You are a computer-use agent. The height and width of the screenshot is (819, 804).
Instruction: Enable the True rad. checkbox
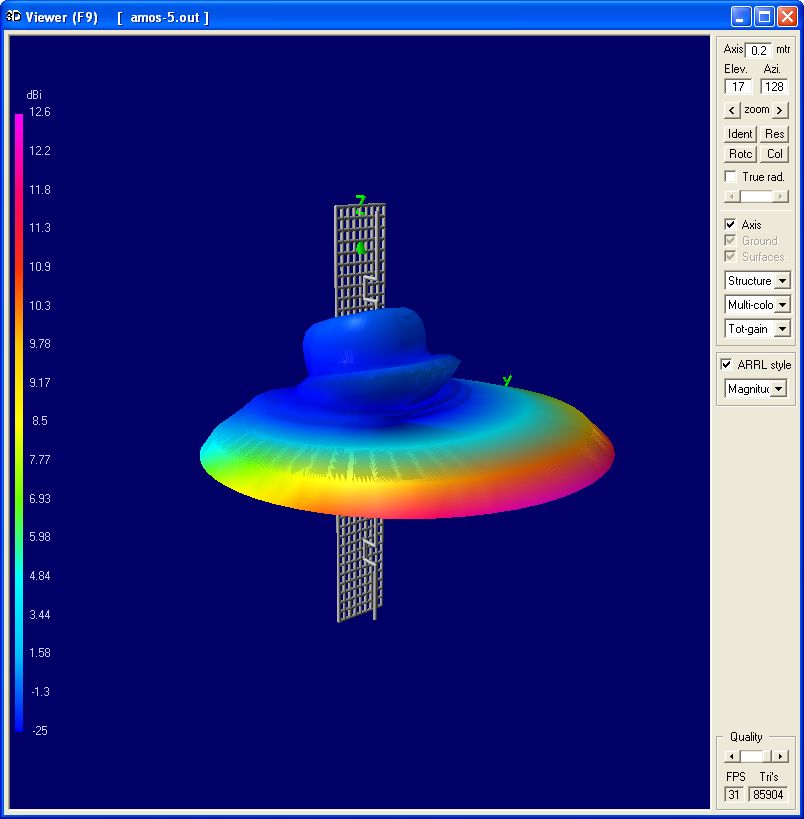(x=731, y=177)
